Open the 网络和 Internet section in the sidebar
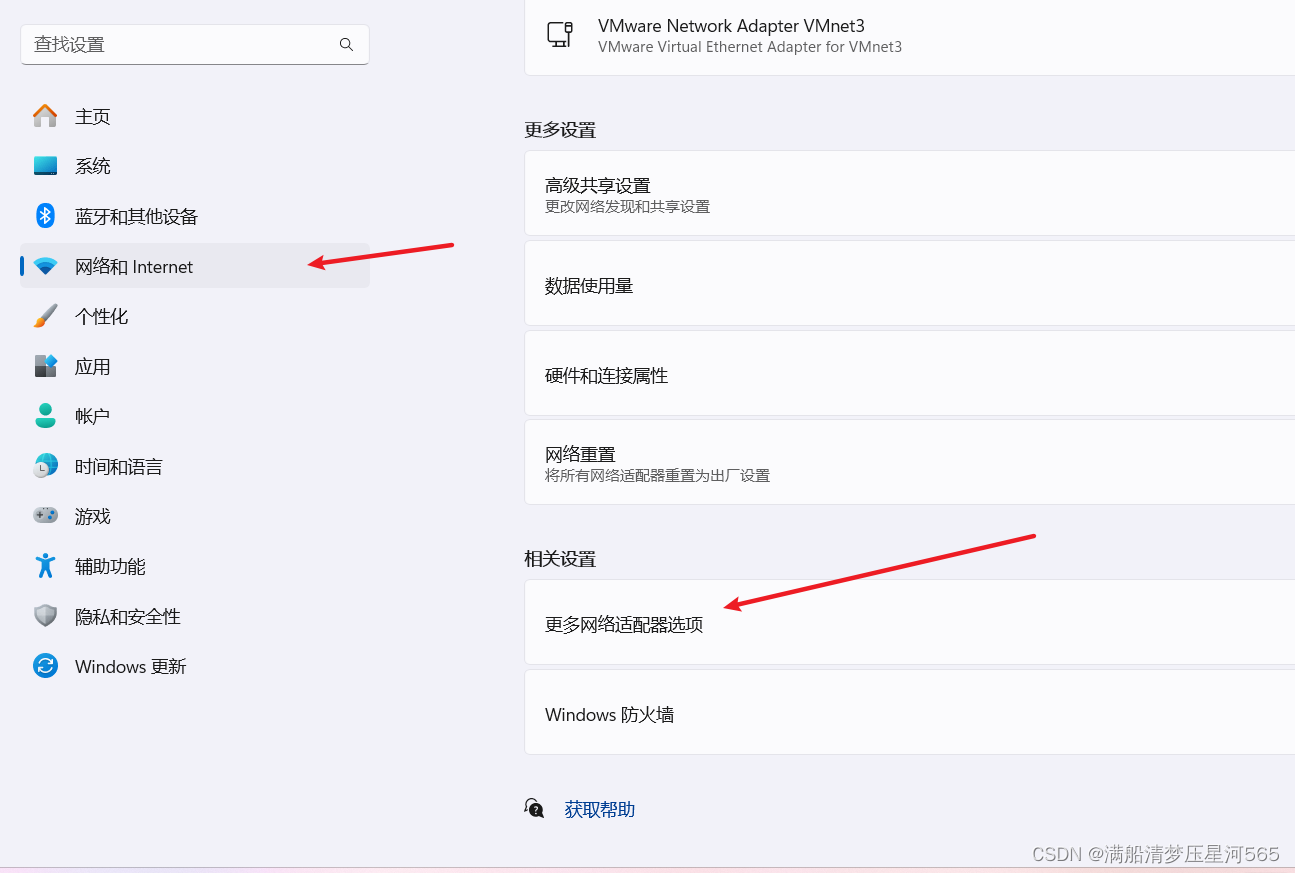The height and width of the screenshot is (873, 1295). [x=133, y=266]
